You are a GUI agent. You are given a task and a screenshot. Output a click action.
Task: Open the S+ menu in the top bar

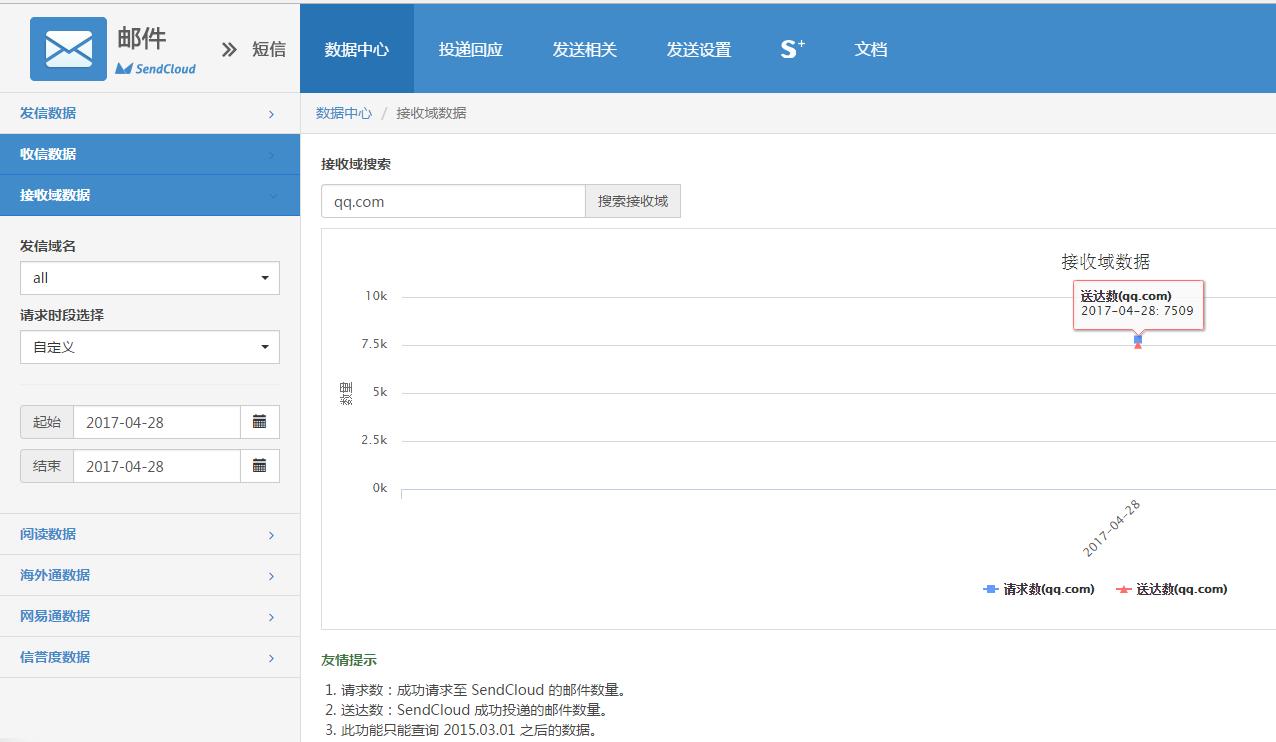(791, 48)
